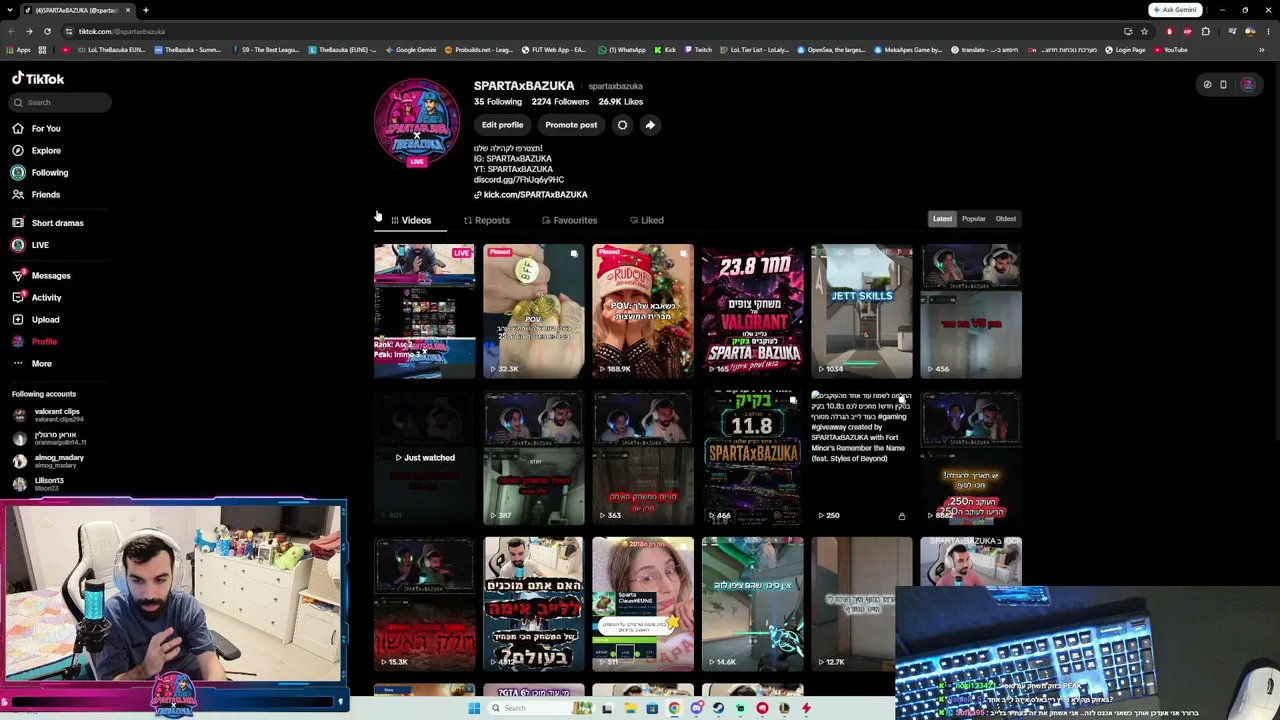The height and width of the screenshot is (720, 1280).
Task: Open a new browser tab
Action: [145, 10]
